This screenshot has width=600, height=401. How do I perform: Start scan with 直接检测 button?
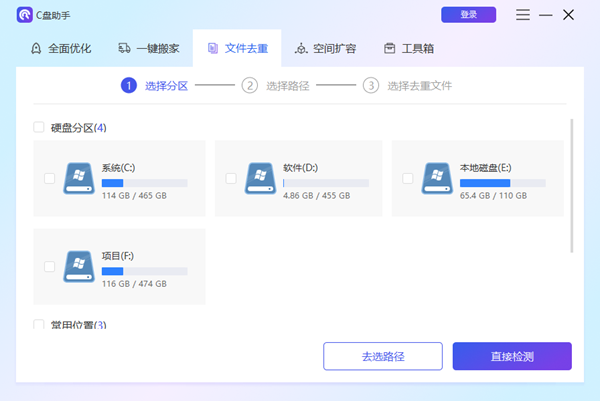tap(511, 356)
